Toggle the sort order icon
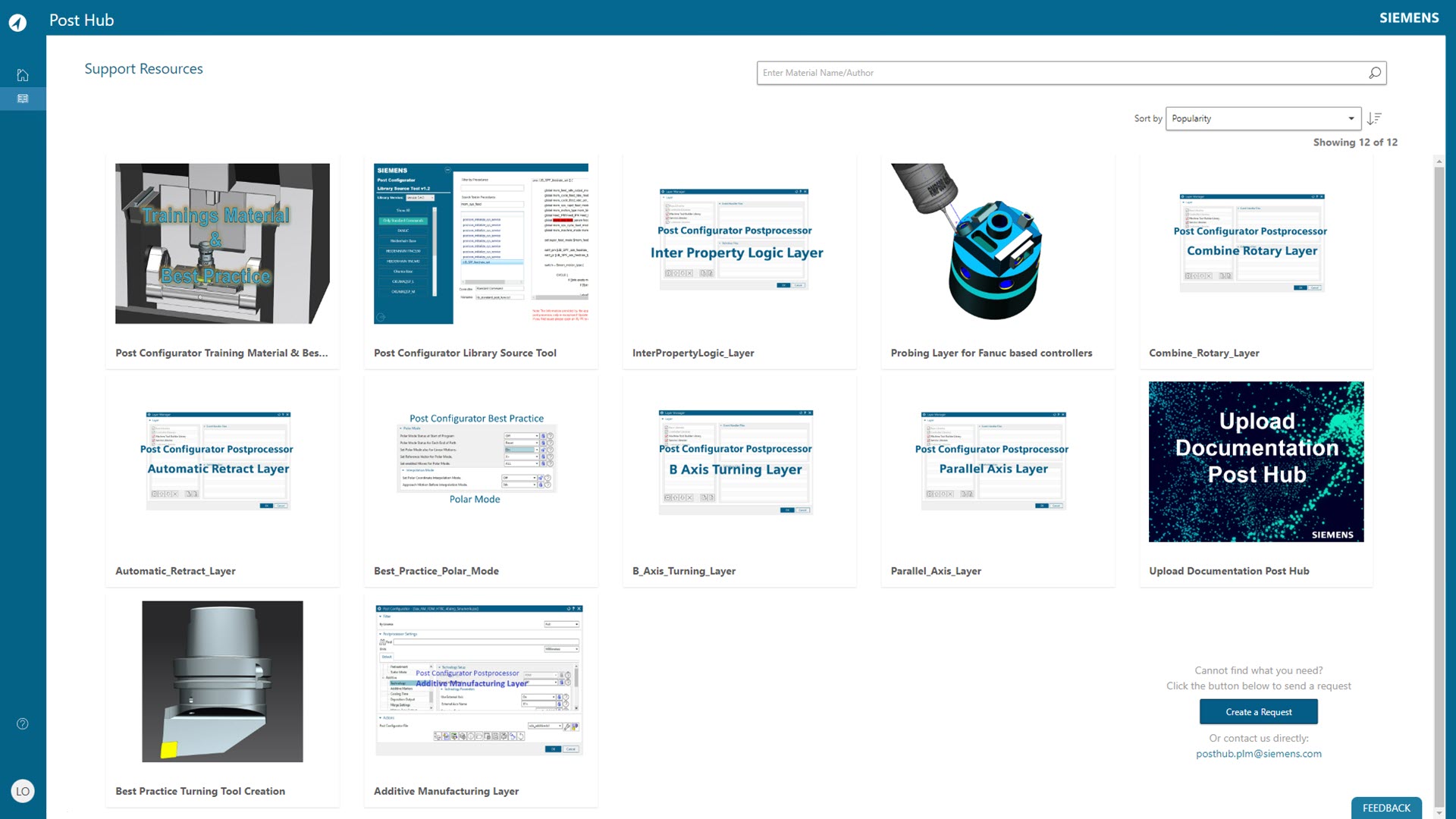 tap(1374, 118)
